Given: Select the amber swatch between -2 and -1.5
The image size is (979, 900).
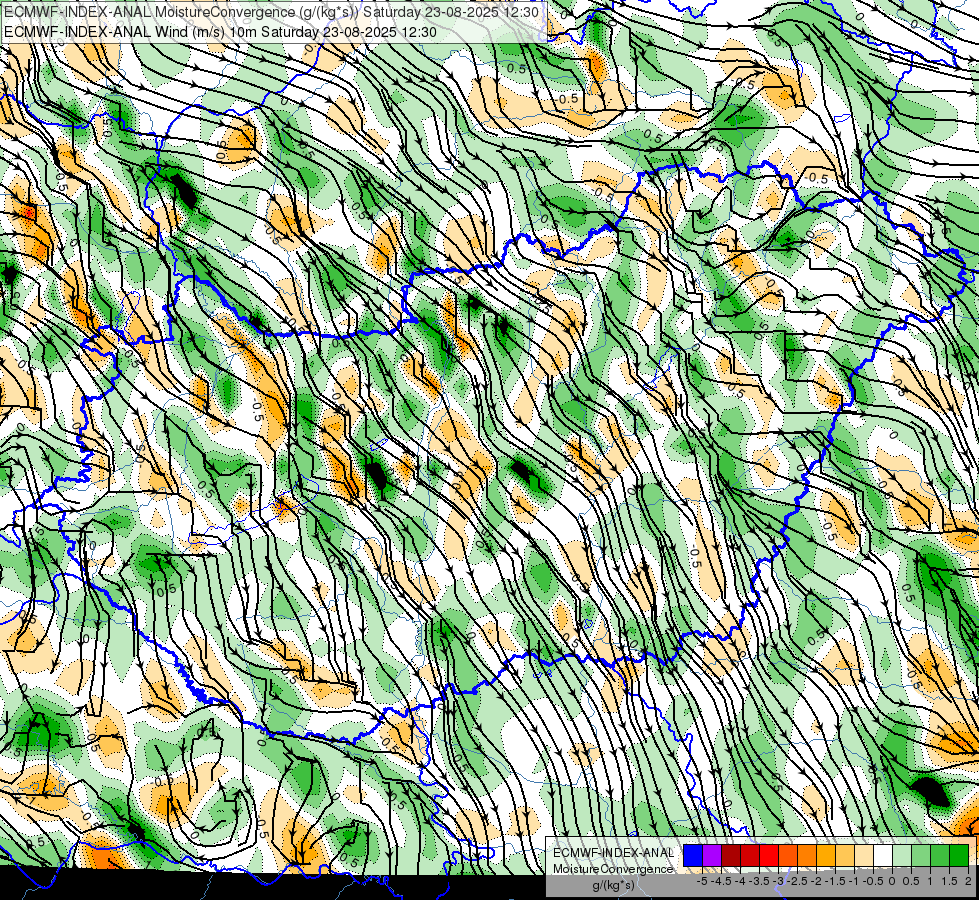Looking at the screenshot, I should click(826, 856).
